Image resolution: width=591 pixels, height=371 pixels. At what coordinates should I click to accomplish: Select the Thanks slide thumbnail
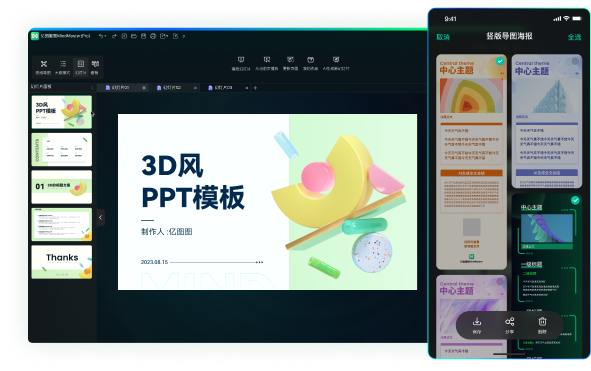click(62, 262)
